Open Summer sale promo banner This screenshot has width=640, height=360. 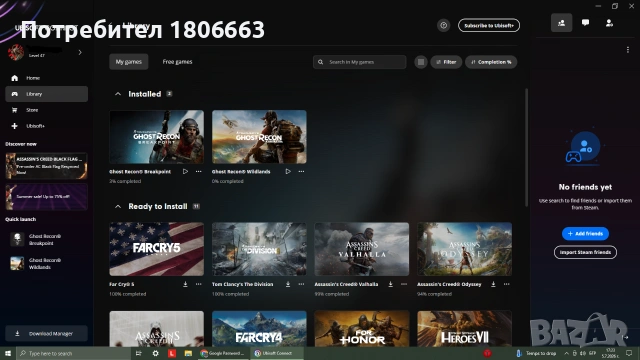click(47, 197)
